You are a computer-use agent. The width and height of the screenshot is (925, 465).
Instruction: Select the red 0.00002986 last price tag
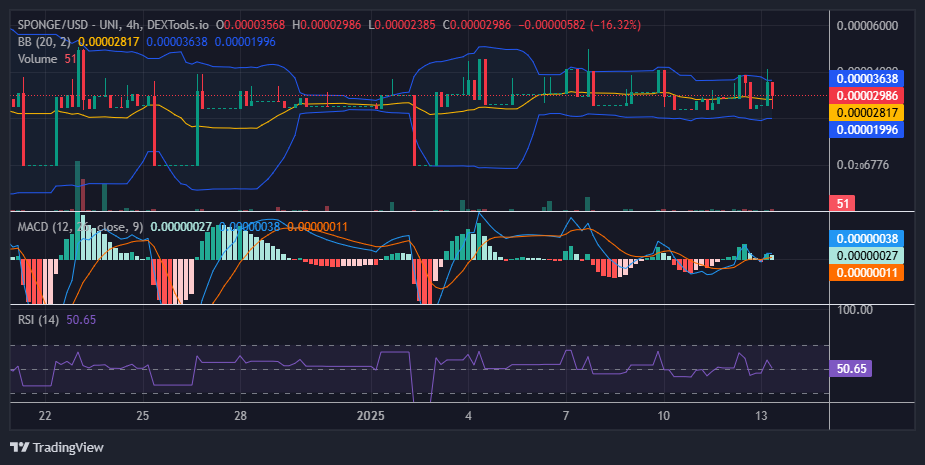point(867,96)
